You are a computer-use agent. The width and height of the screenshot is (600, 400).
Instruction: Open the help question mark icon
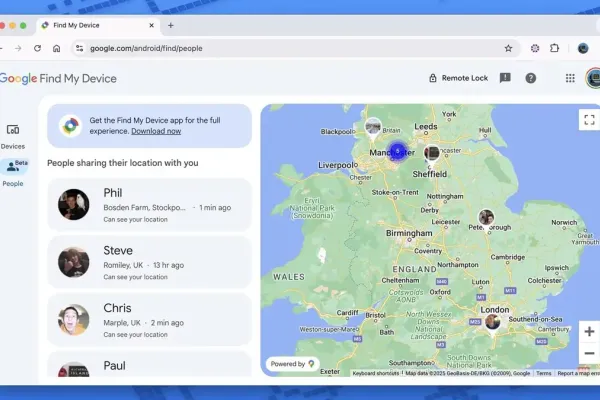pyautogui.click(x=531, y=78)
